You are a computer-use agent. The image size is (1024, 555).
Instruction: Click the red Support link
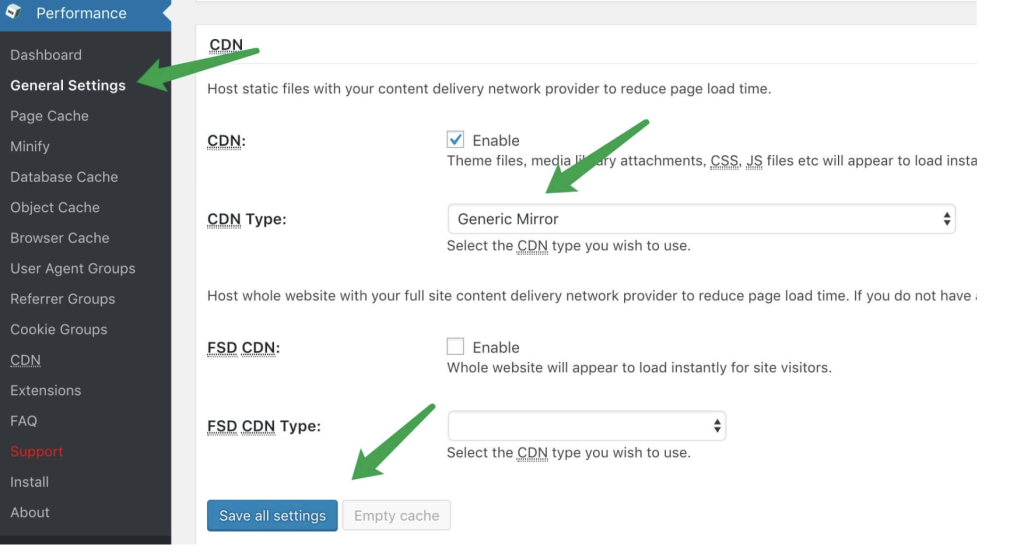tap(37, 451)
